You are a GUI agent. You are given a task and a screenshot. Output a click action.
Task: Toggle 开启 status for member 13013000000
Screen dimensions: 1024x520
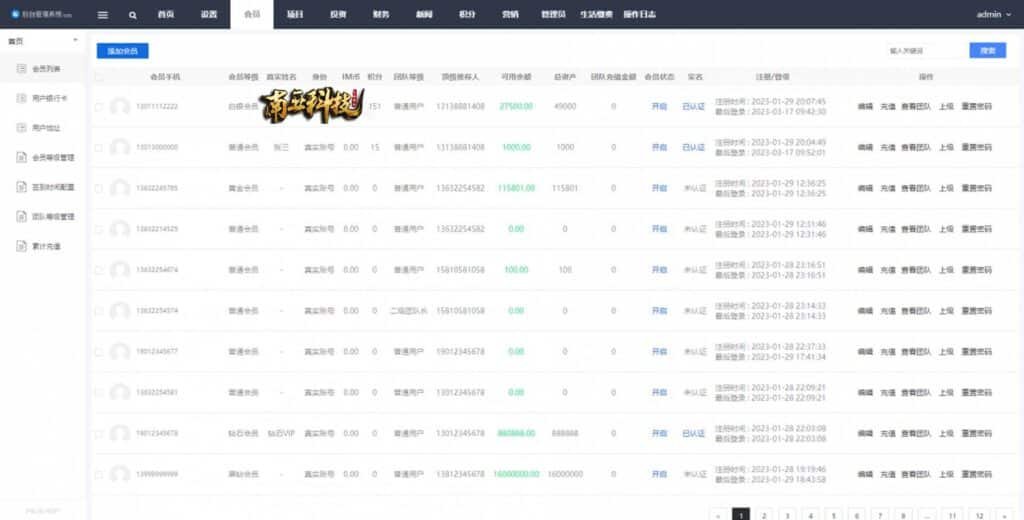[x=659, y=147]
